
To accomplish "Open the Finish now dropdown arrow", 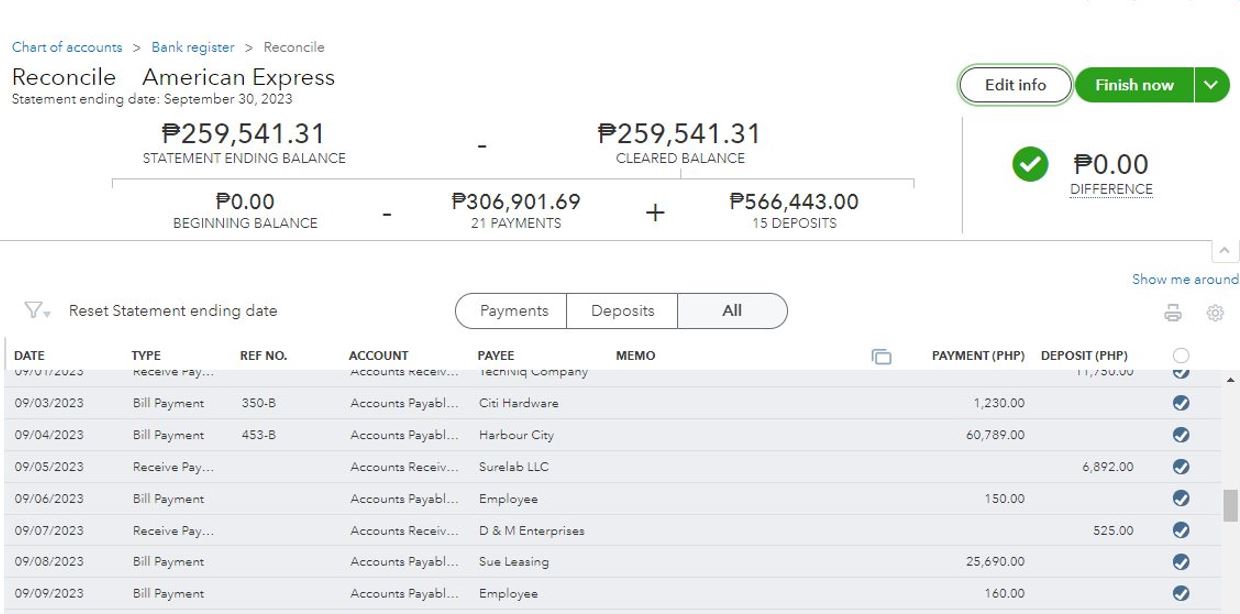I will tap(1211, 85).
